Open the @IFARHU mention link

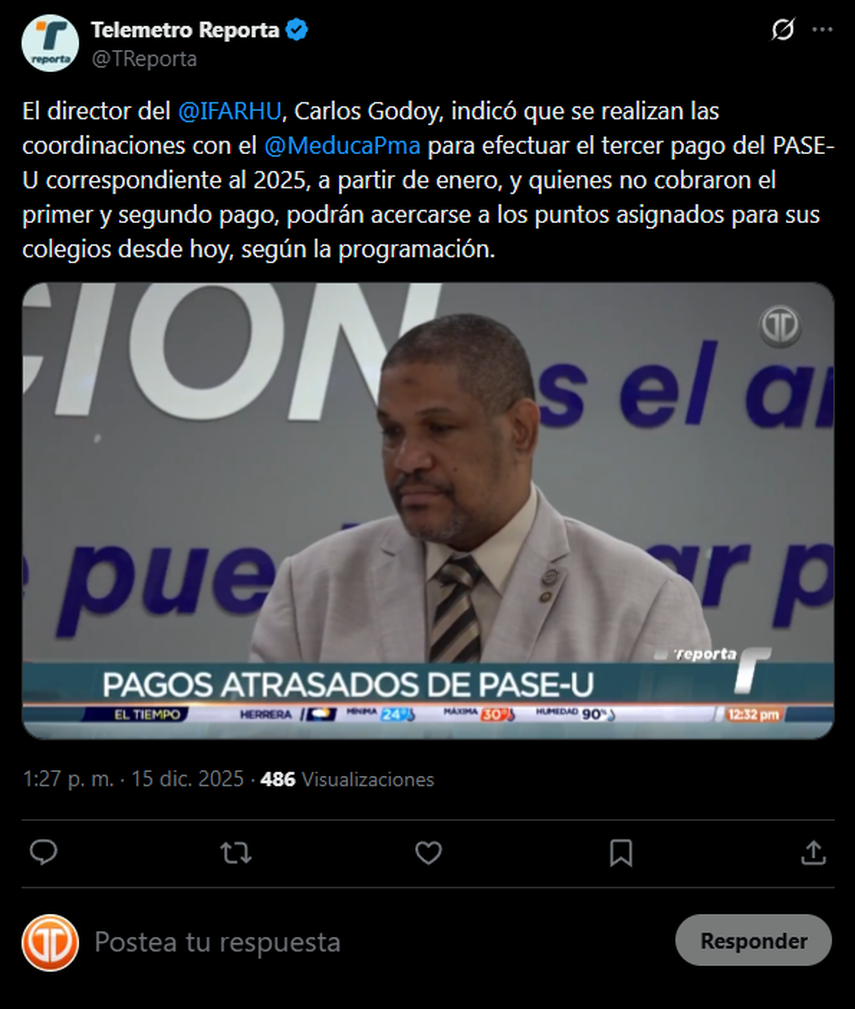click(x=230, y=111)
